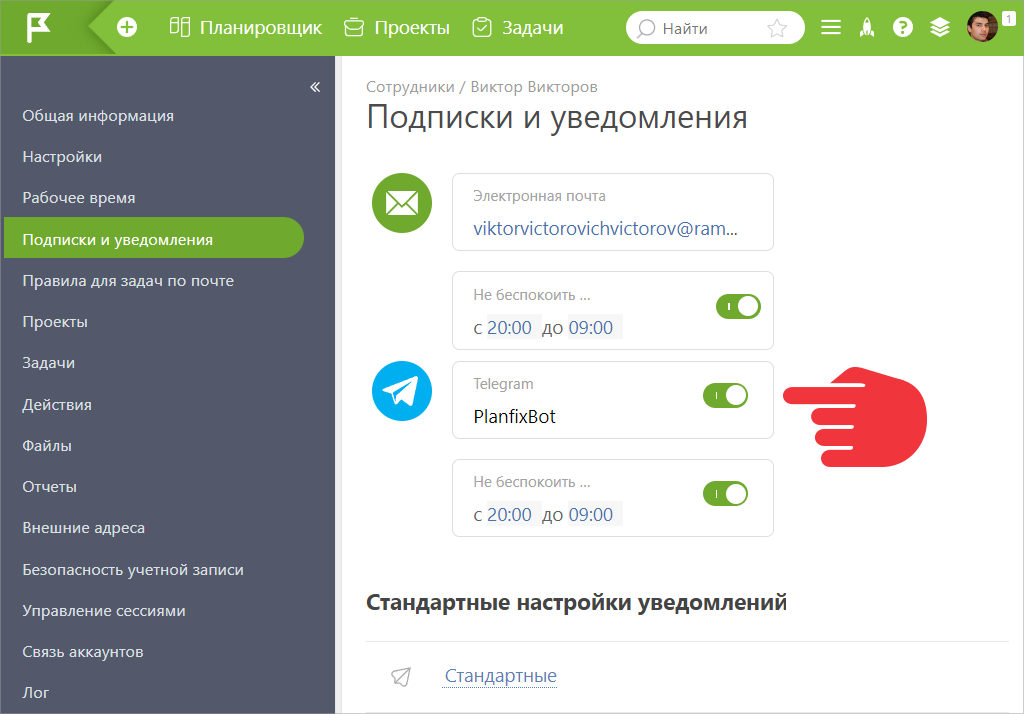Screen dimensions: 1024x714
Task: Collapse the sidebar with double chevron
Action: [315, 87]
